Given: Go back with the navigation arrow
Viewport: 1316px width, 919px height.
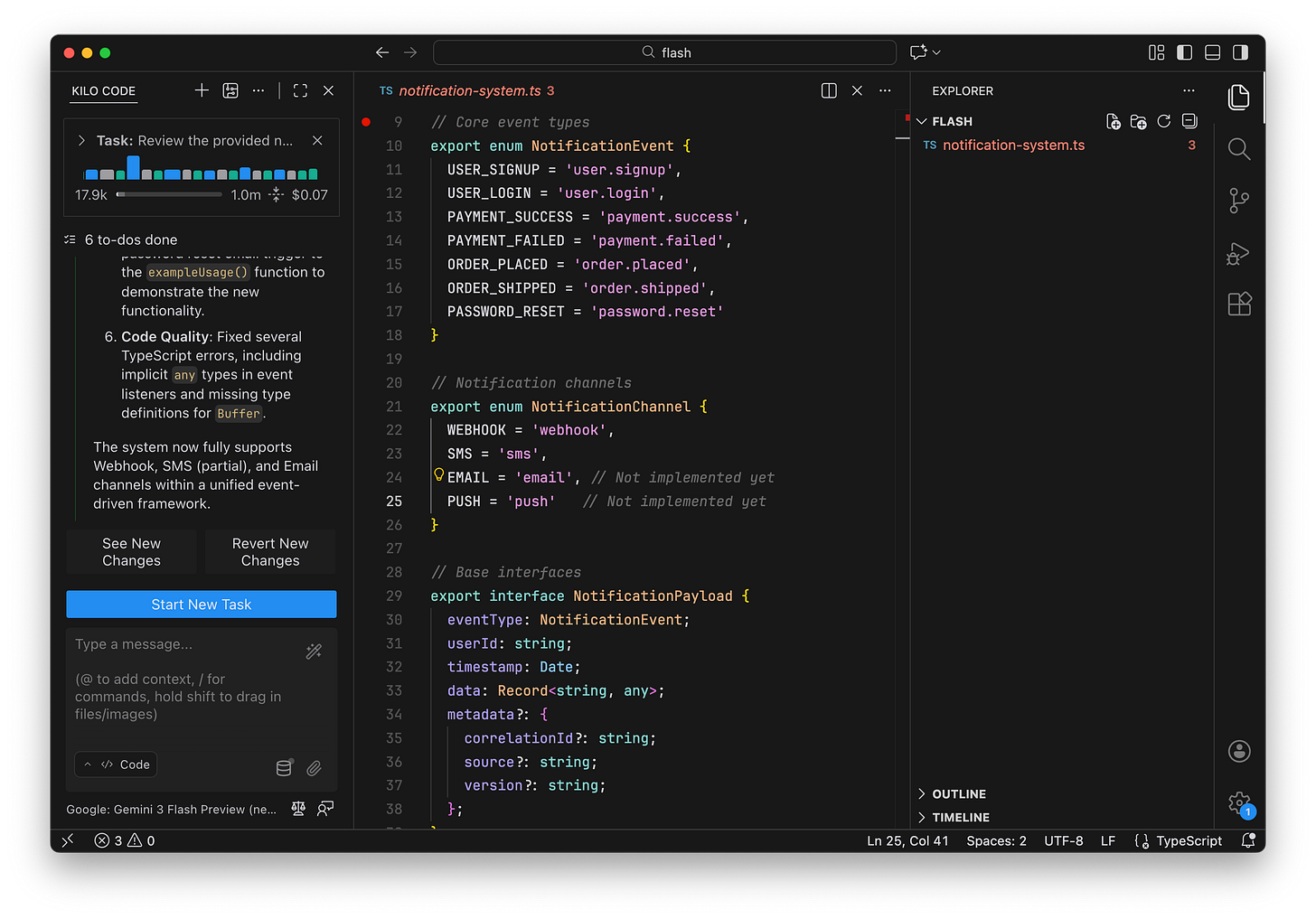Looking at the screenshot, I should (382, 52).
